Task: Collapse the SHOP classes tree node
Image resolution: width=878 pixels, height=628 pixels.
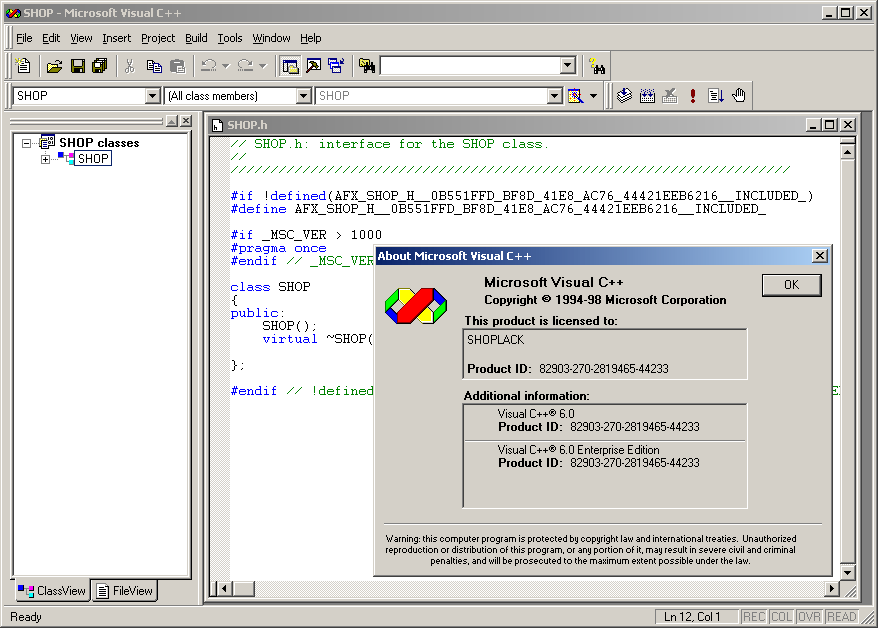Action: click(26, 143)
